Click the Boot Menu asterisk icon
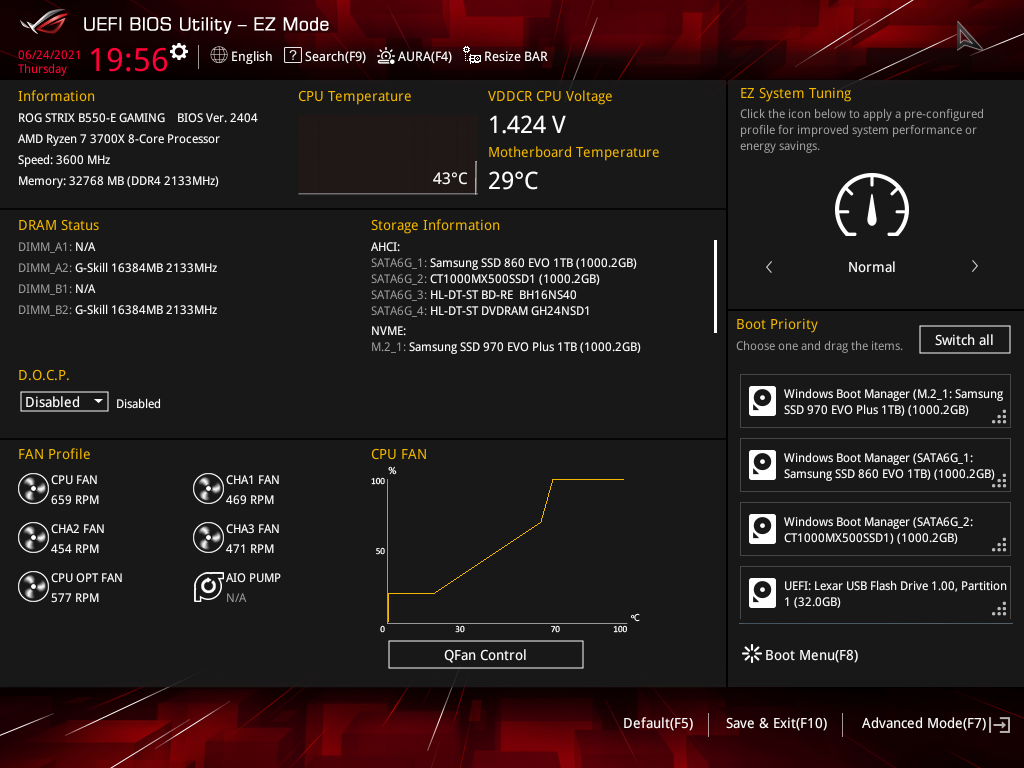 point(752,654)
